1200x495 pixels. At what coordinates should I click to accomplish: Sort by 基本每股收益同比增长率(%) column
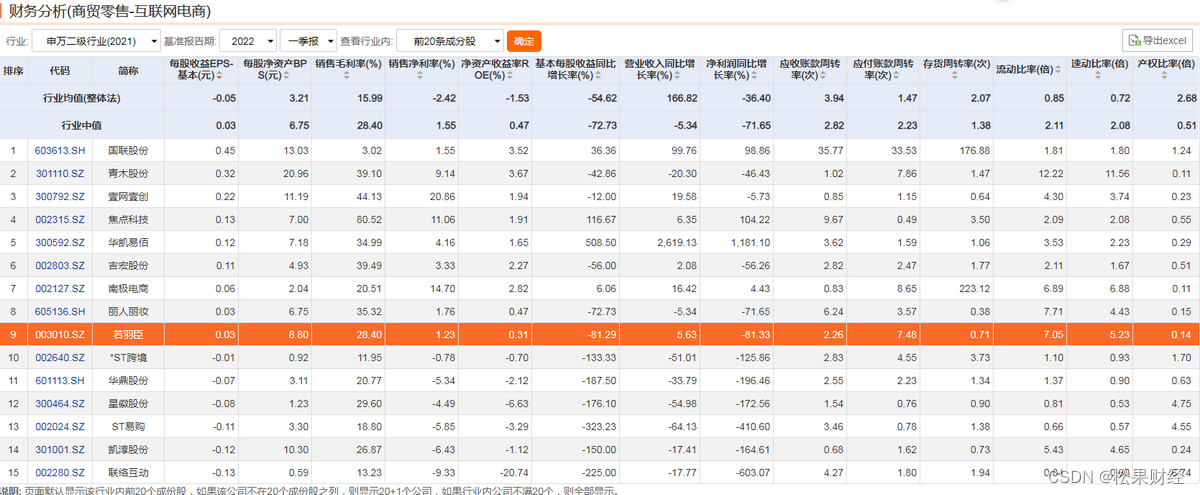575,70
